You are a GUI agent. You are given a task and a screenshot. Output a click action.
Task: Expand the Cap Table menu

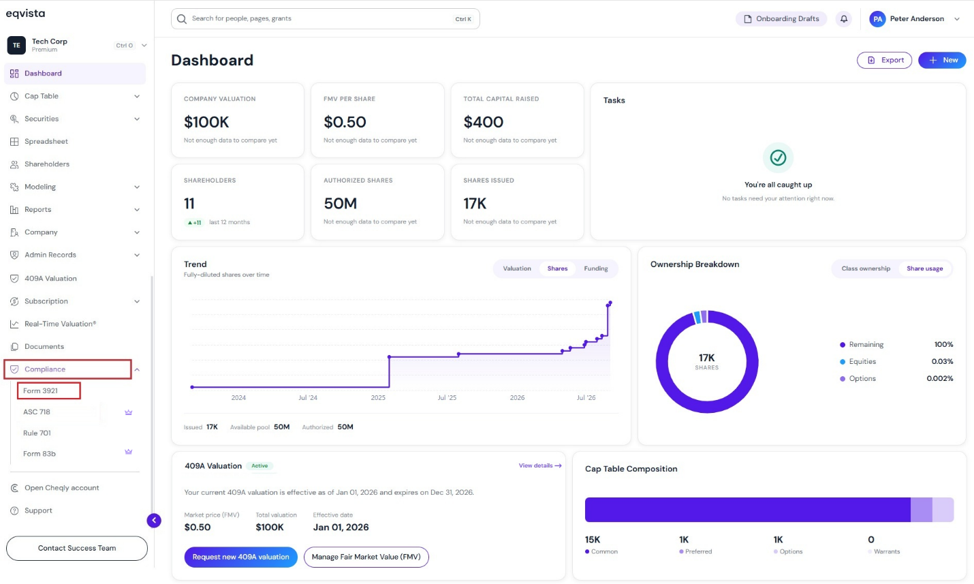pos(137,96)
